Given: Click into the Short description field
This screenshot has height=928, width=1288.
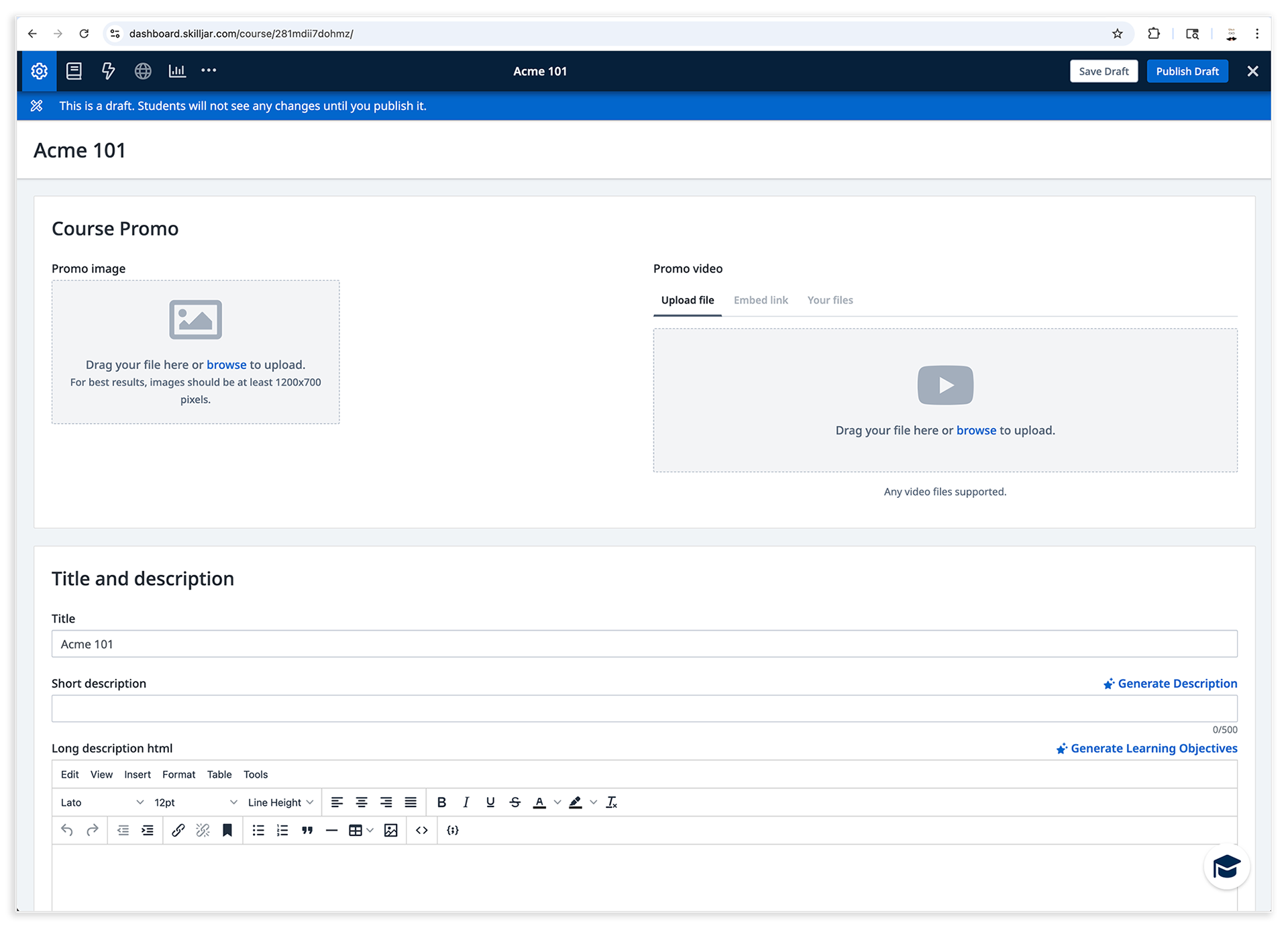Looking at the screenshot, I should click(644, 709).
